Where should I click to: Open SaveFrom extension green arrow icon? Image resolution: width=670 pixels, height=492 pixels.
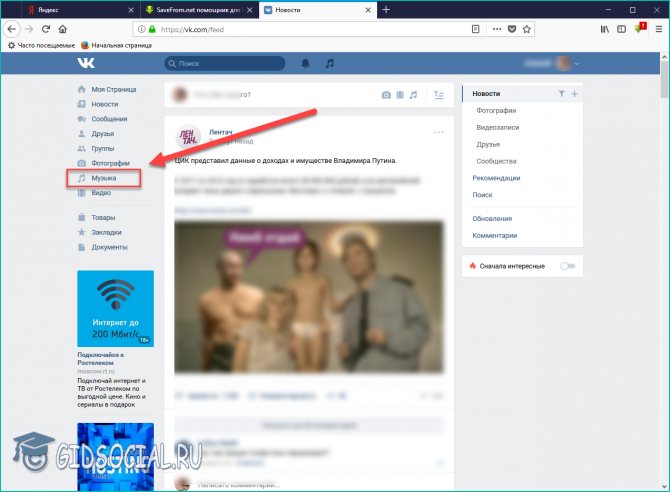[640, 28]
